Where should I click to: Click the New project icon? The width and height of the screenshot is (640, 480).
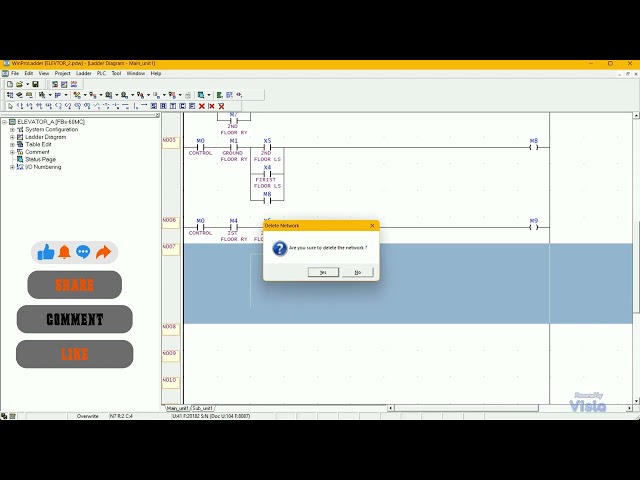(10, 84)
